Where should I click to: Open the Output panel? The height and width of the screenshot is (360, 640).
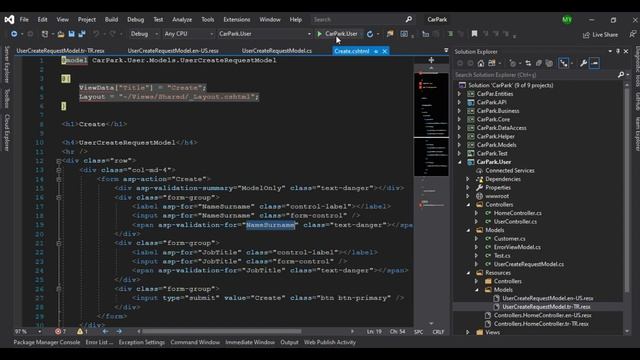[289, 342]
